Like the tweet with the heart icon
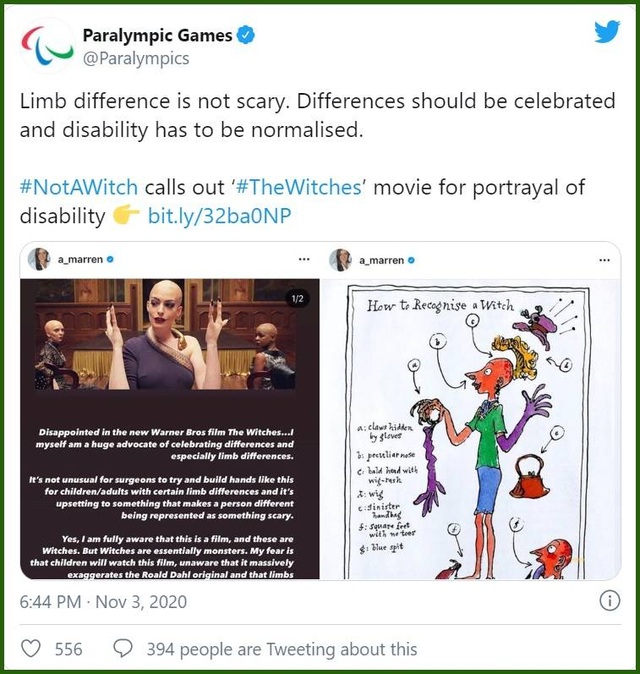The width and height of the screenshot is (640, 674). [31, 648]
